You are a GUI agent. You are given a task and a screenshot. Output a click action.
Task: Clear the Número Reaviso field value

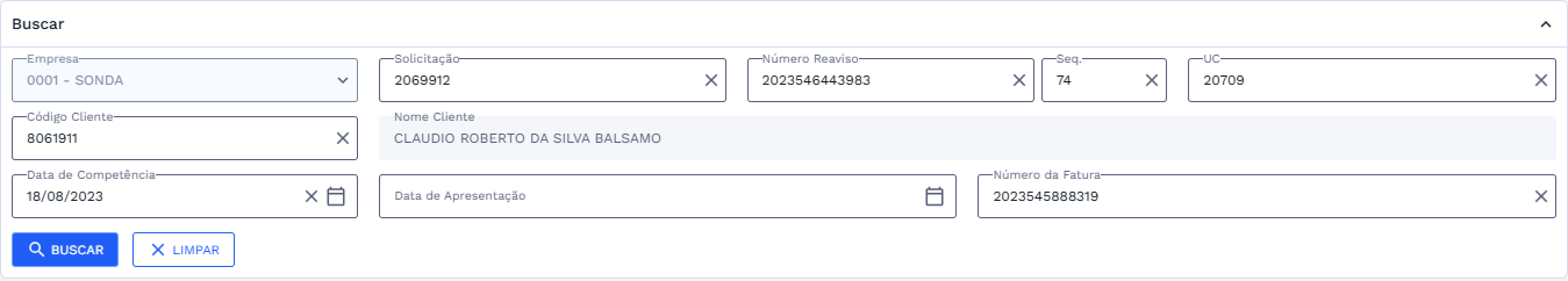pos(1019,80)
